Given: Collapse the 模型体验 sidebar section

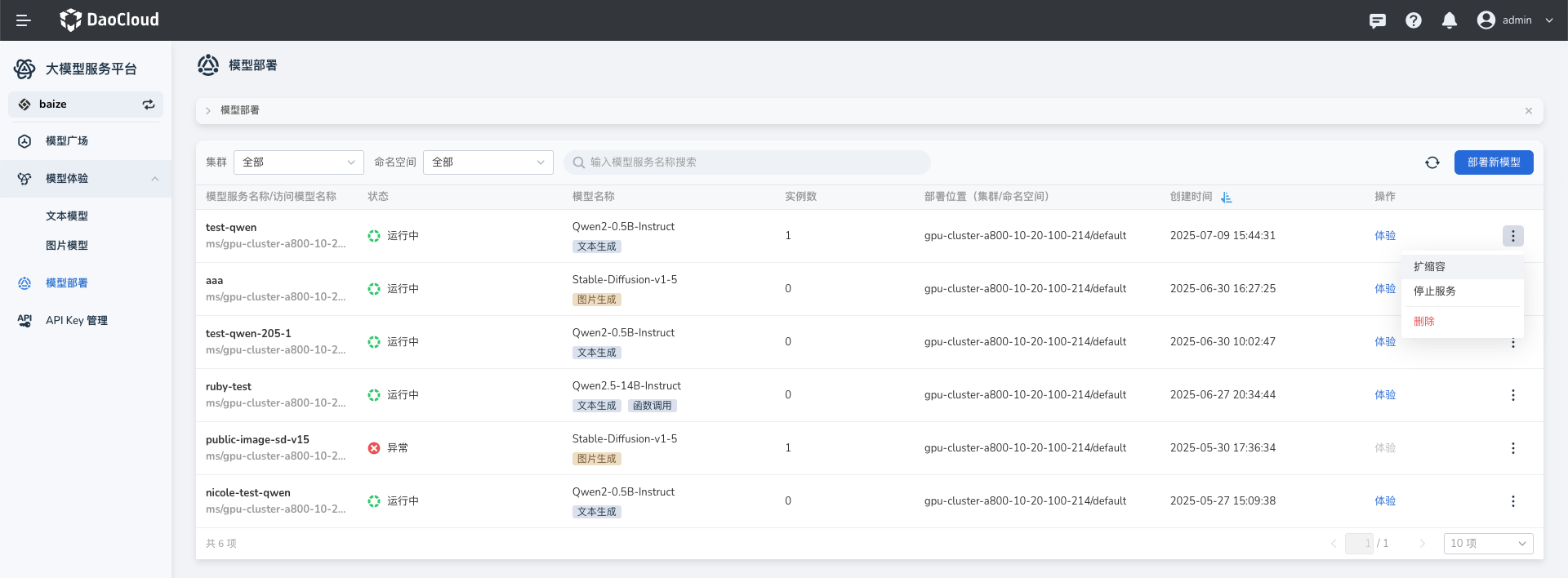Looking at the screenshot, I should tap(154, 179).
